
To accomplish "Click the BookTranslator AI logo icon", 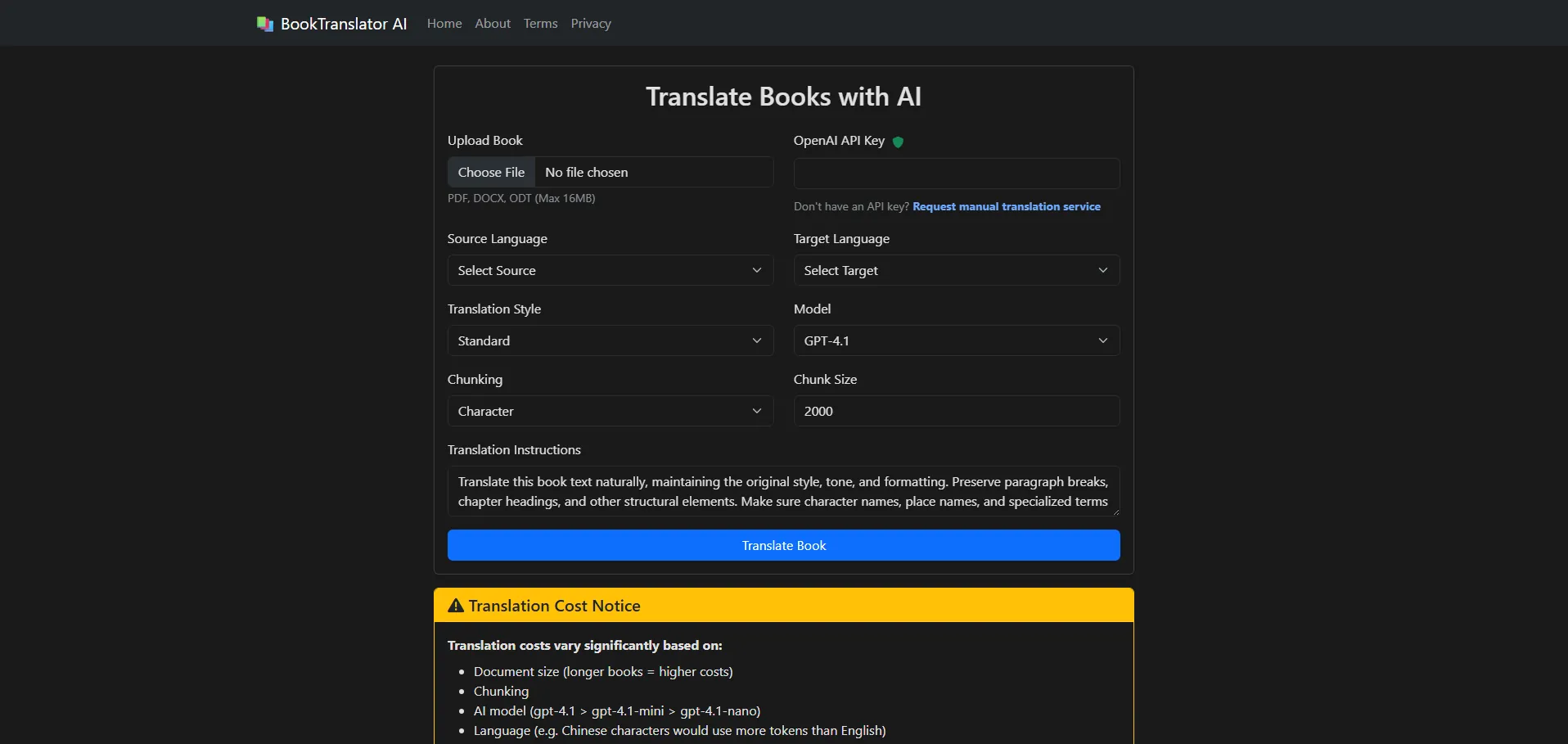I will pyautogui.click(x=264, y=24).
